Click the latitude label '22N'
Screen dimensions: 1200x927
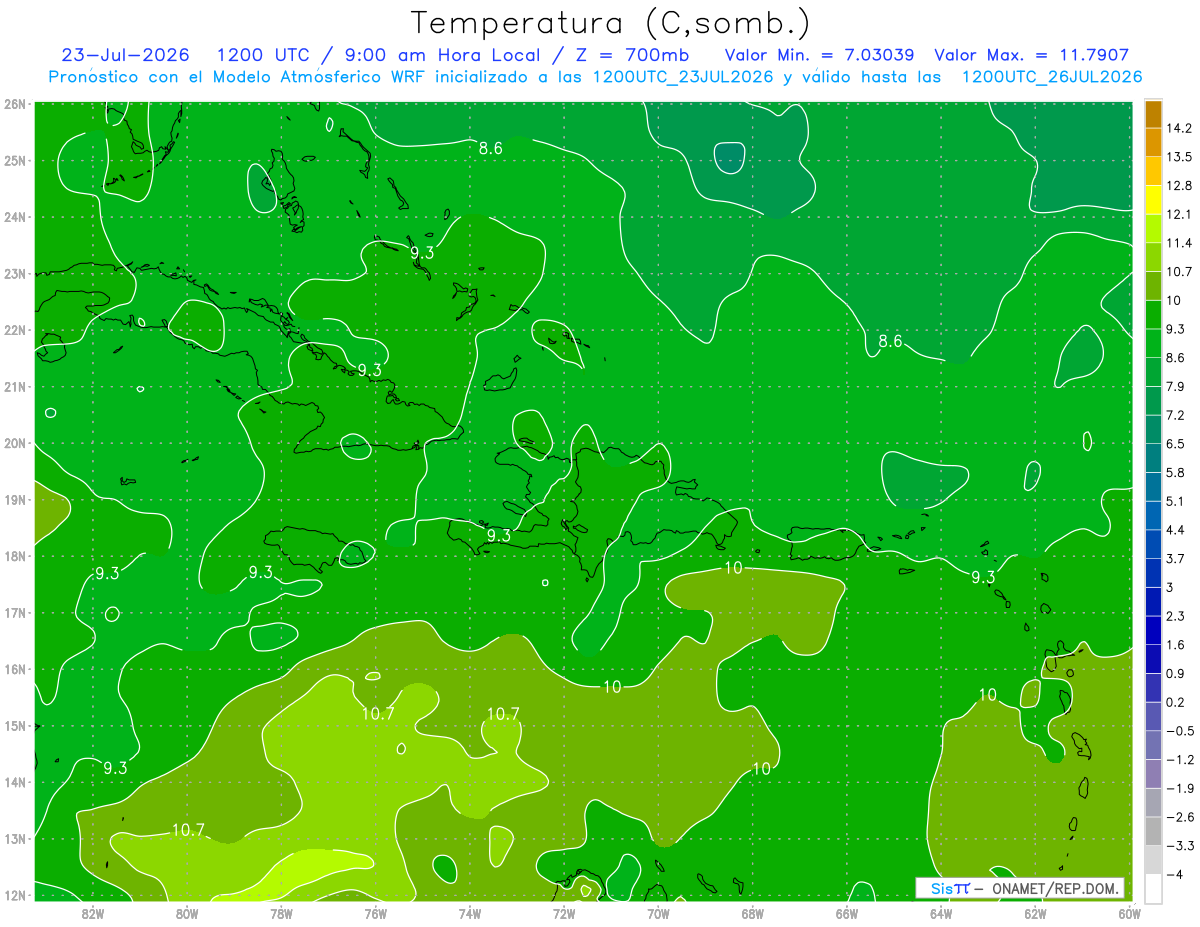point(15,330)
